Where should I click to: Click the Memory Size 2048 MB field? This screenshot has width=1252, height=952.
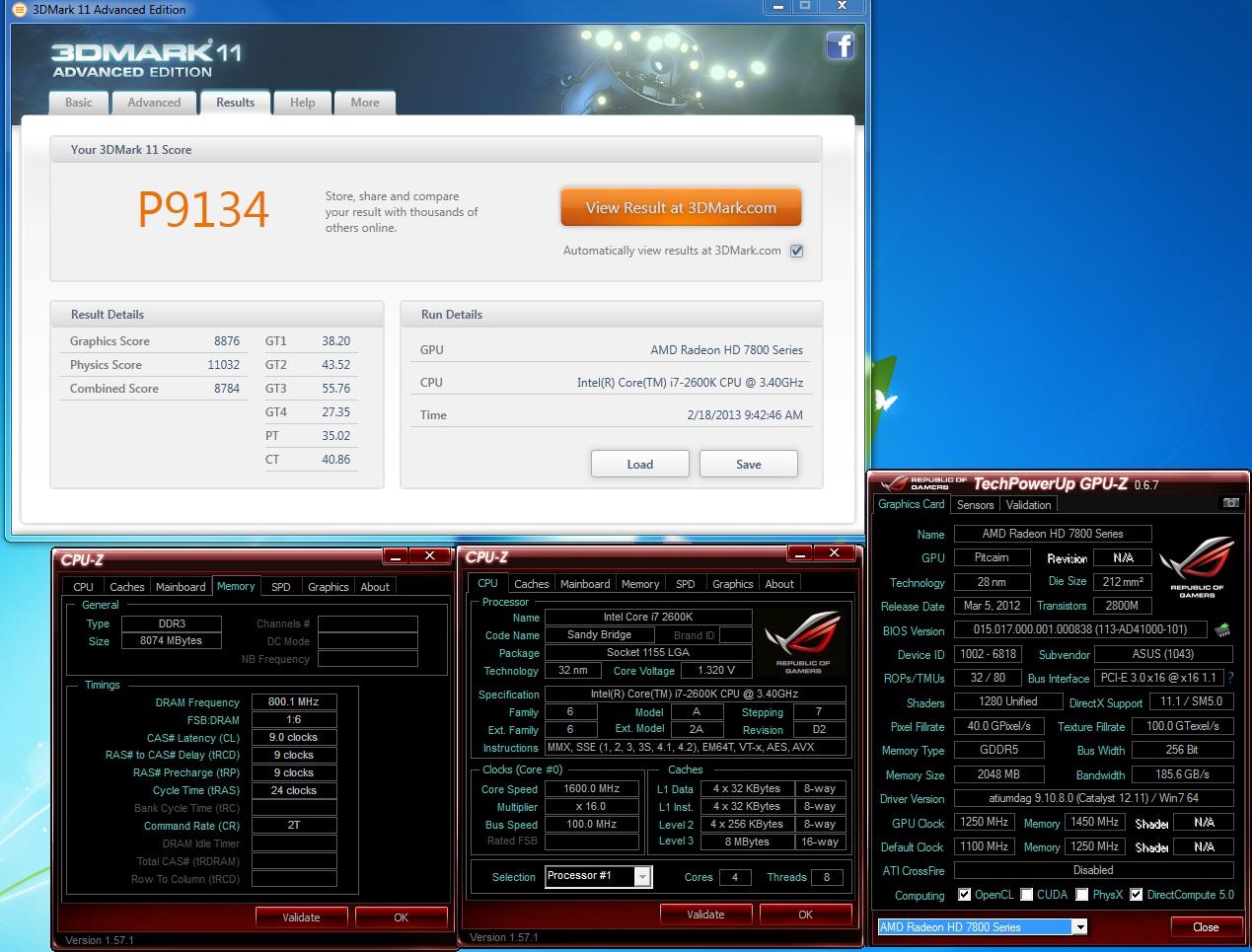click(998, 774)
